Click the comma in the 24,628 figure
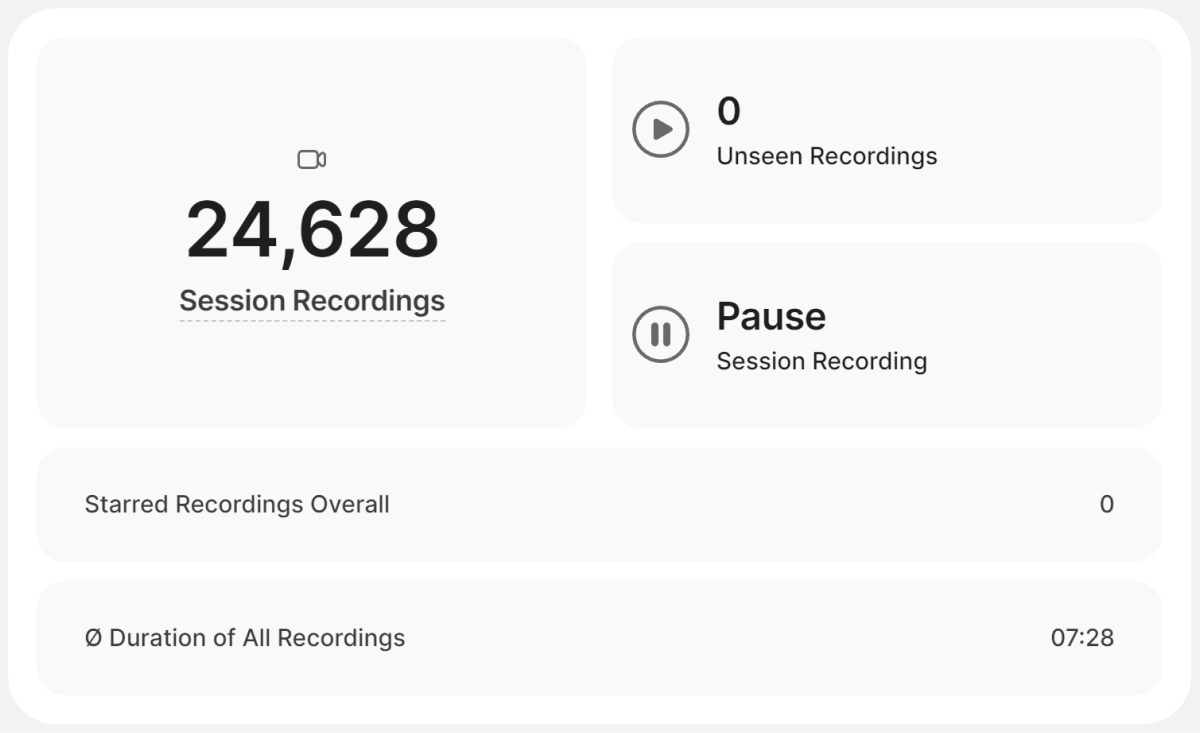 [288, 259]
